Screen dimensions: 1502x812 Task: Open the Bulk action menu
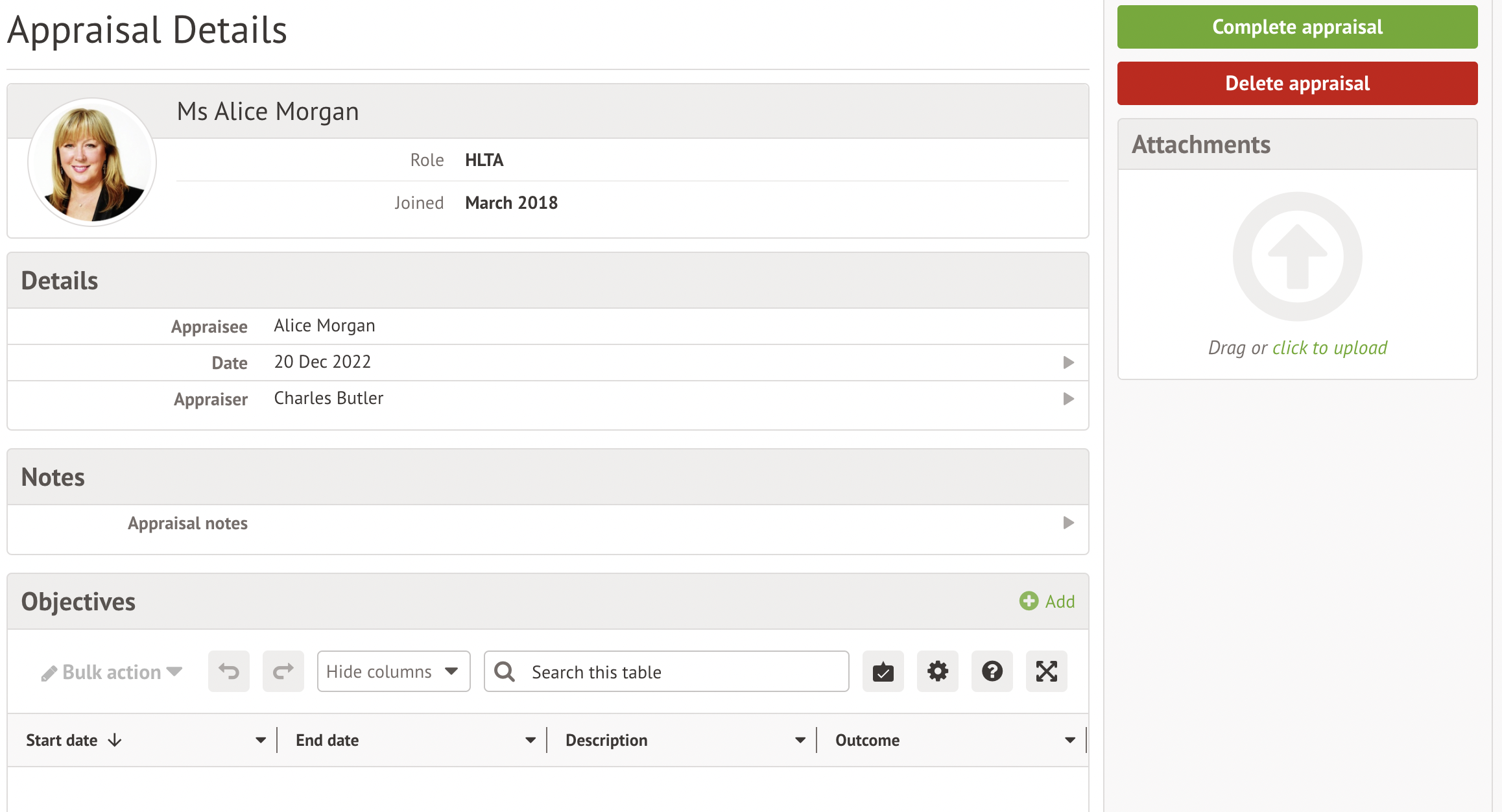click(x=112, y=673)
